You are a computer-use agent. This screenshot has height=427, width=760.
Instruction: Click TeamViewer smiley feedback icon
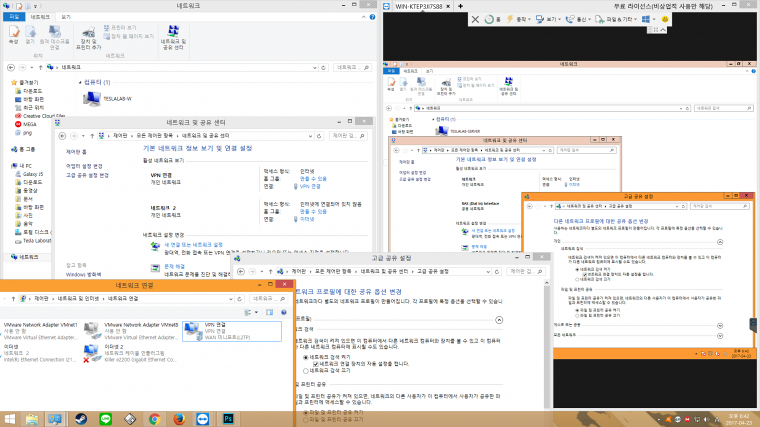click(665, 19)
